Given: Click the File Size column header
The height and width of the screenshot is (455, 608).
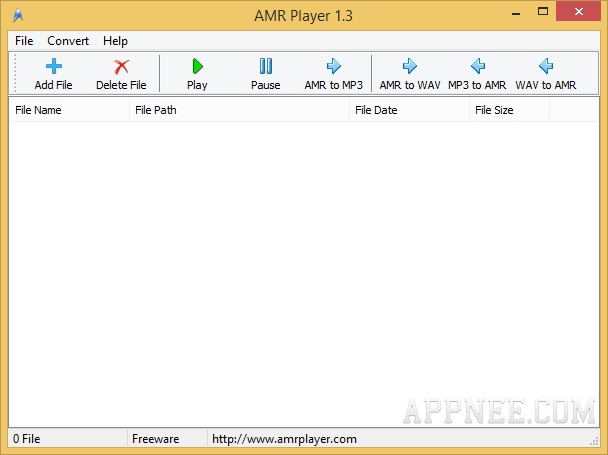Looking at the screenshot, I should tap(510, 110).
